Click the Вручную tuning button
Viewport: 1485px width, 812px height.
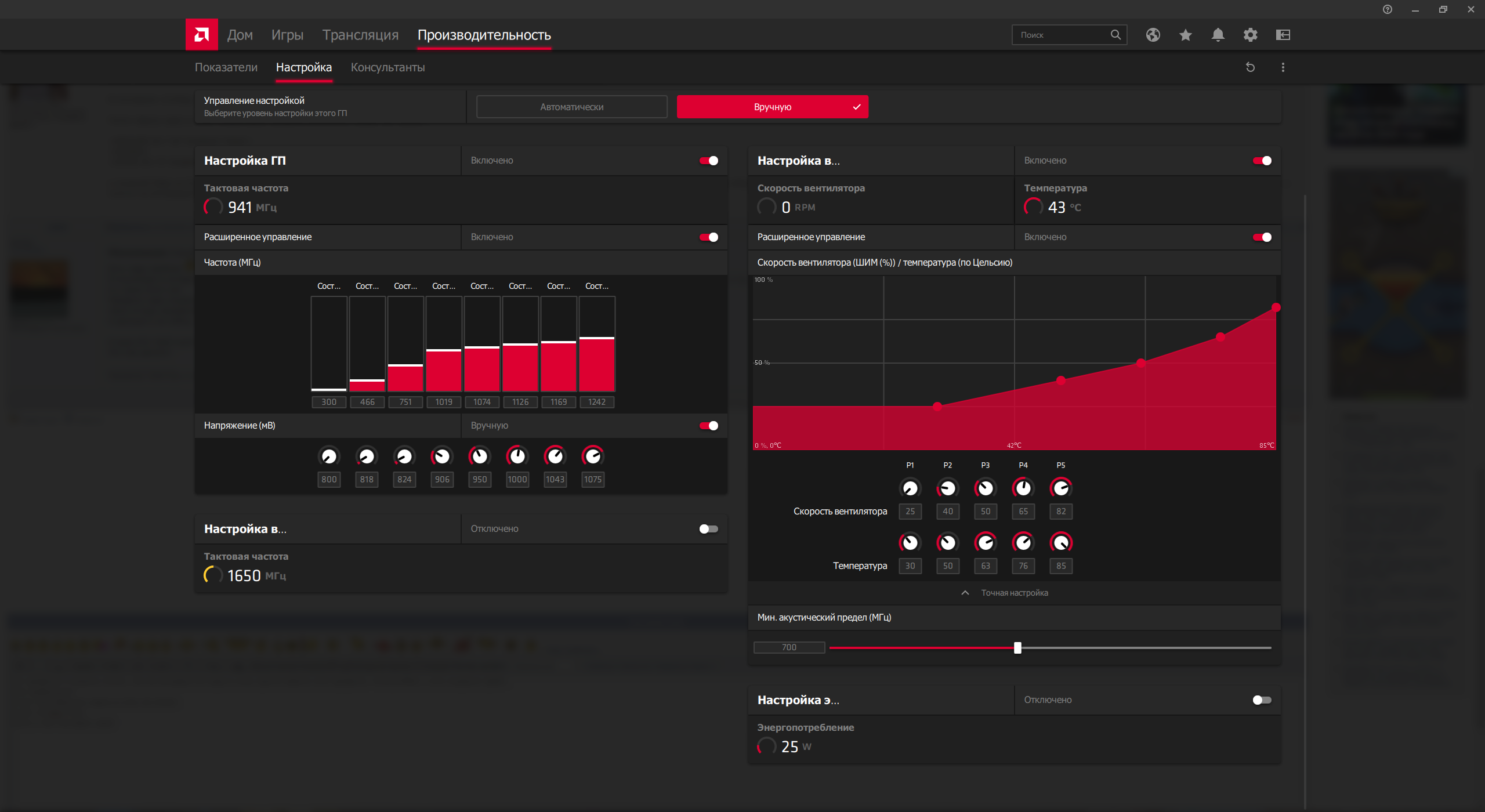click(772, 107)
